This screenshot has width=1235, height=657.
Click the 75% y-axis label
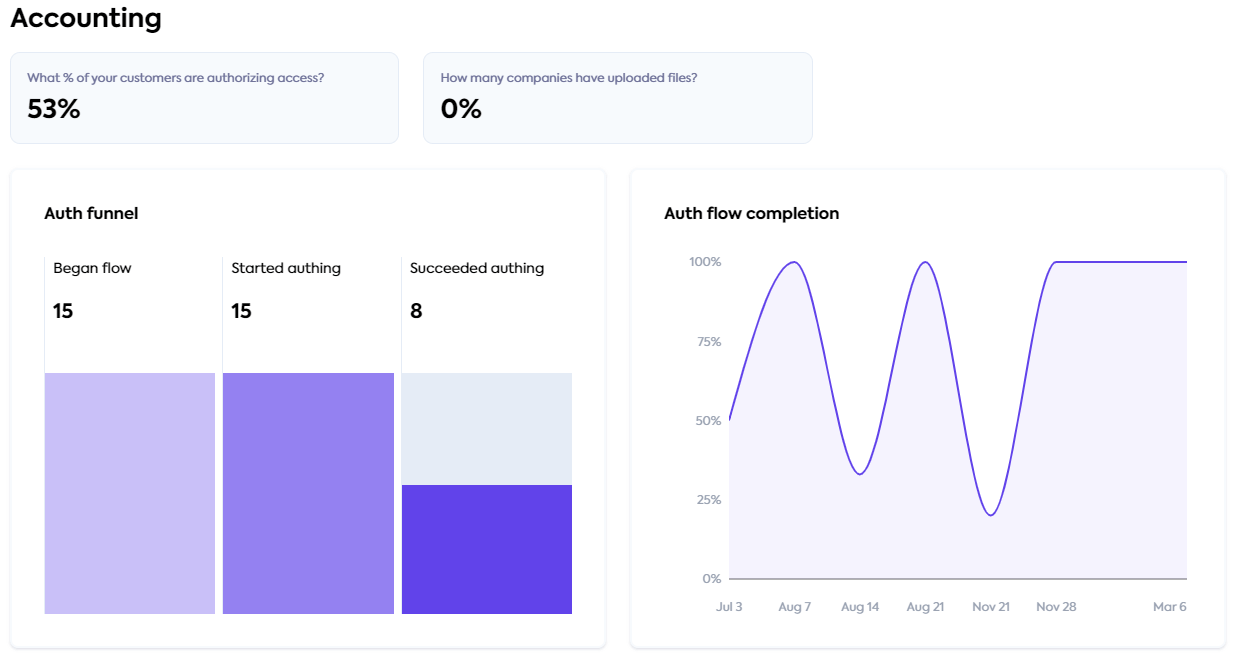click(x=708, y=342)
